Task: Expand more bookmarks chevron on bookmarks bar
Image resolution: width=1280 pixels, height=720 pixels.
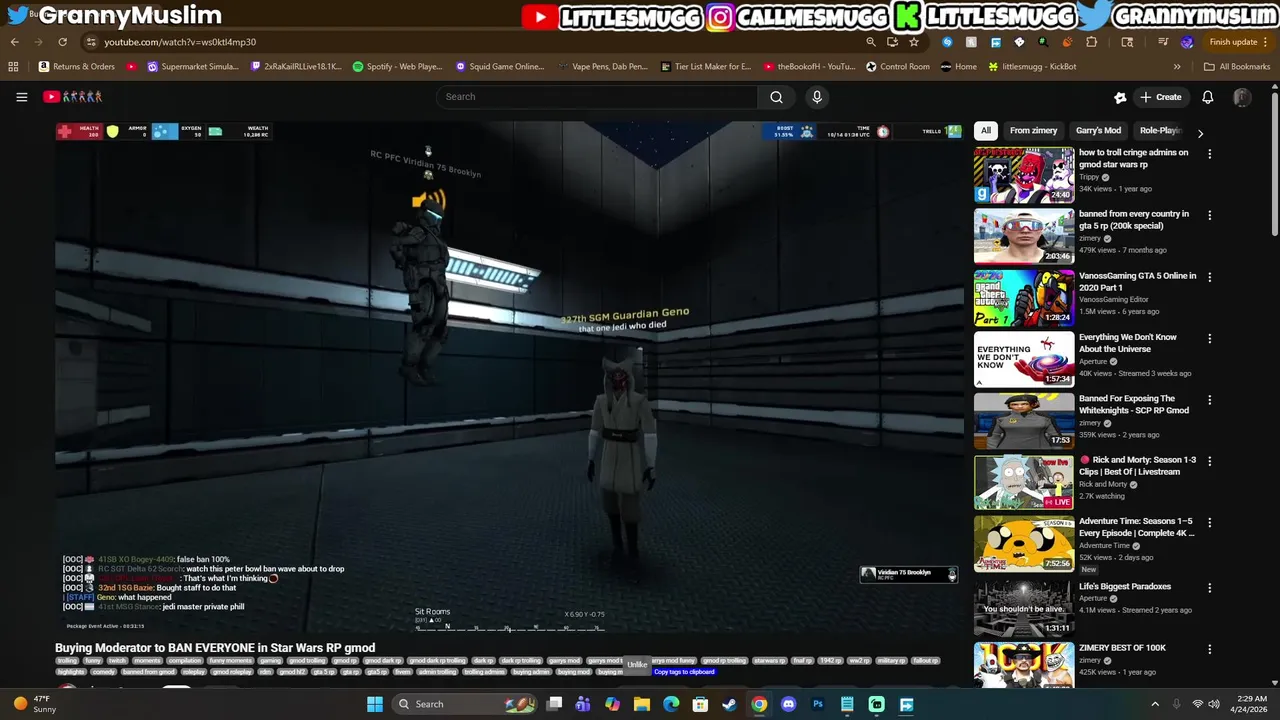Action: coord(1177,67)
